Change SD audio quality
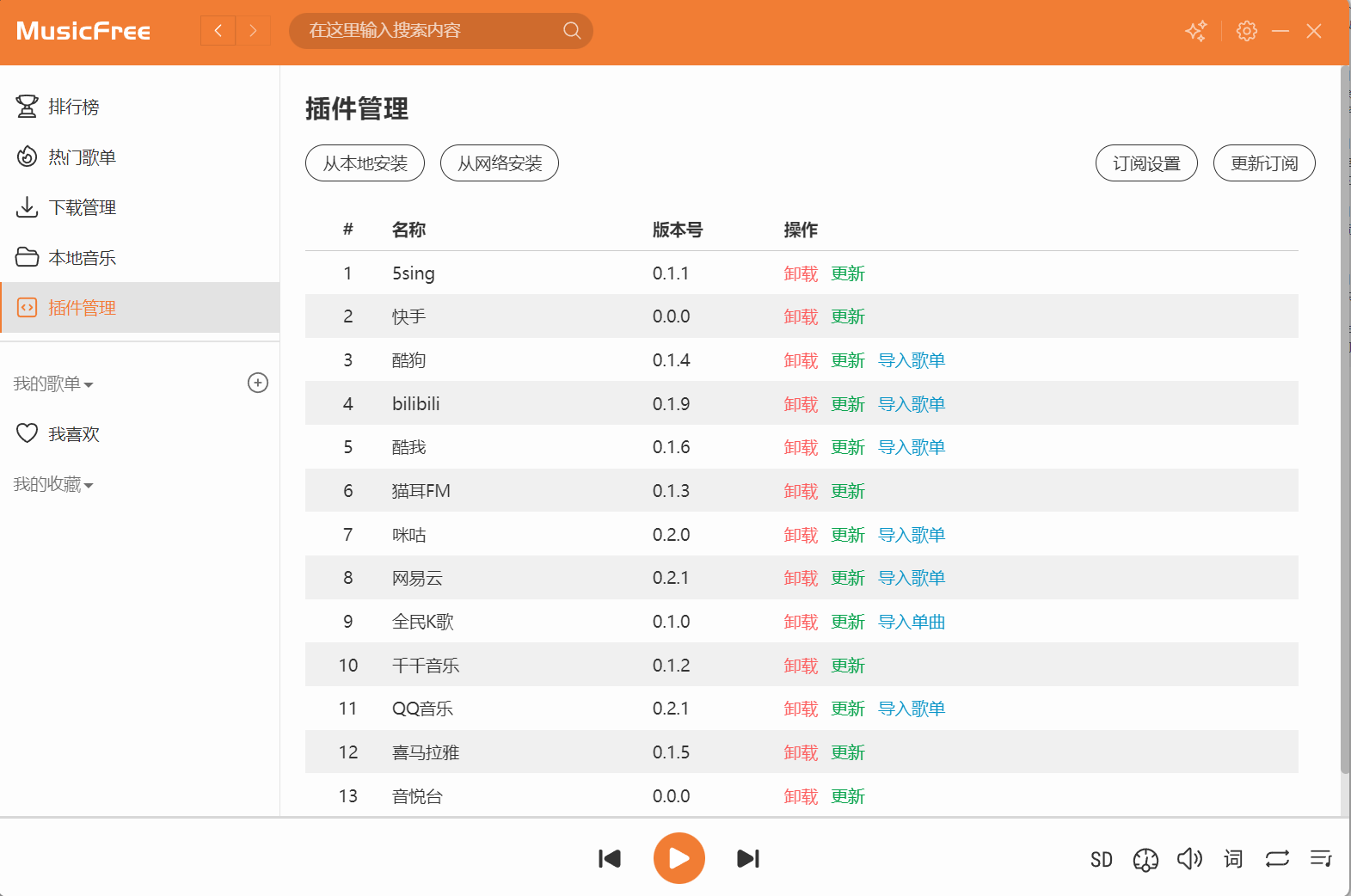This screenshot has height=896, width=1351. tap(1102, 859)
